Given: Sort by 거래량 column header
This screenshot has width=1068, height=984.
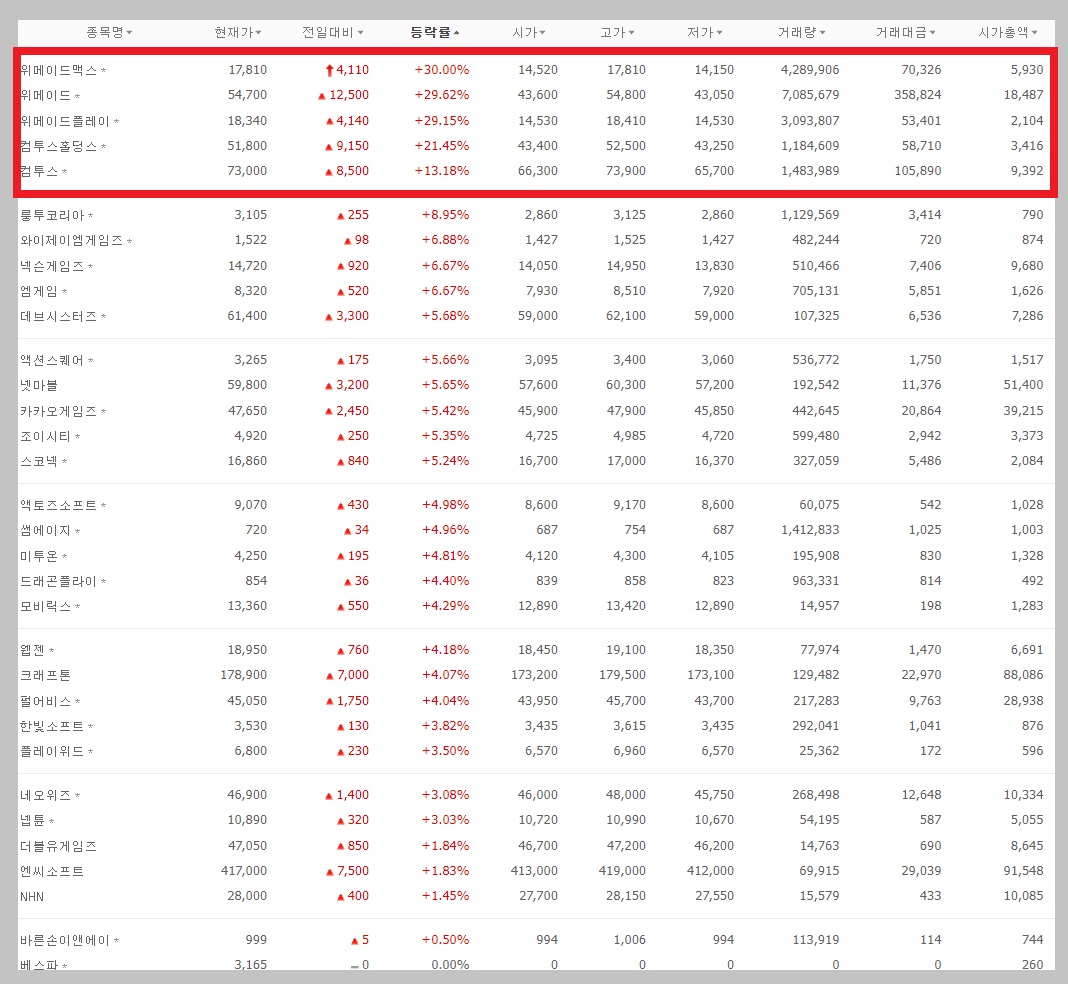Looking at the screenshot, I should pos(802,33).
